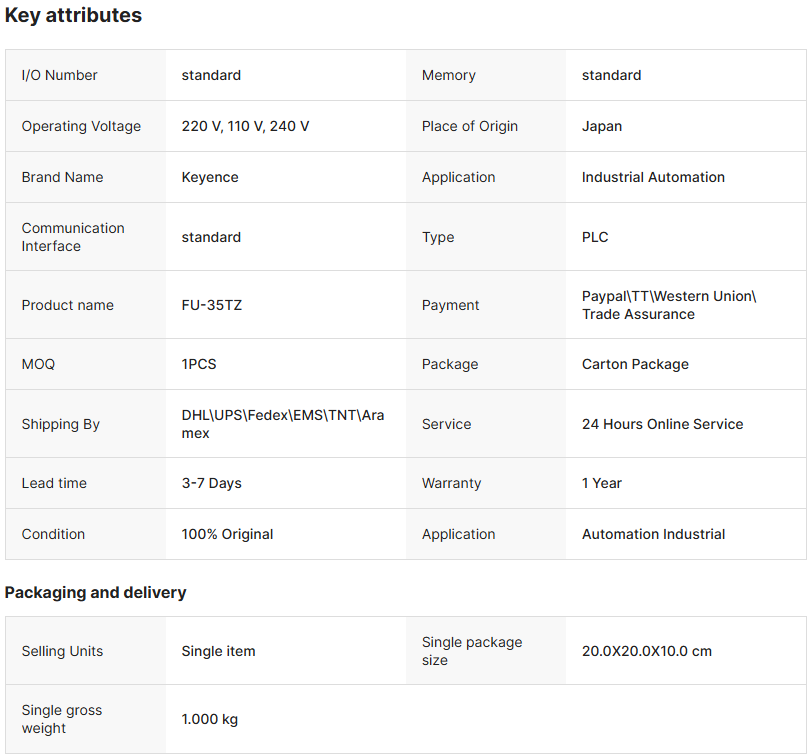Click the Single item selling units value
Image resolution: width=808 pixels, height=755 pixels.
(x=218, y=651)
